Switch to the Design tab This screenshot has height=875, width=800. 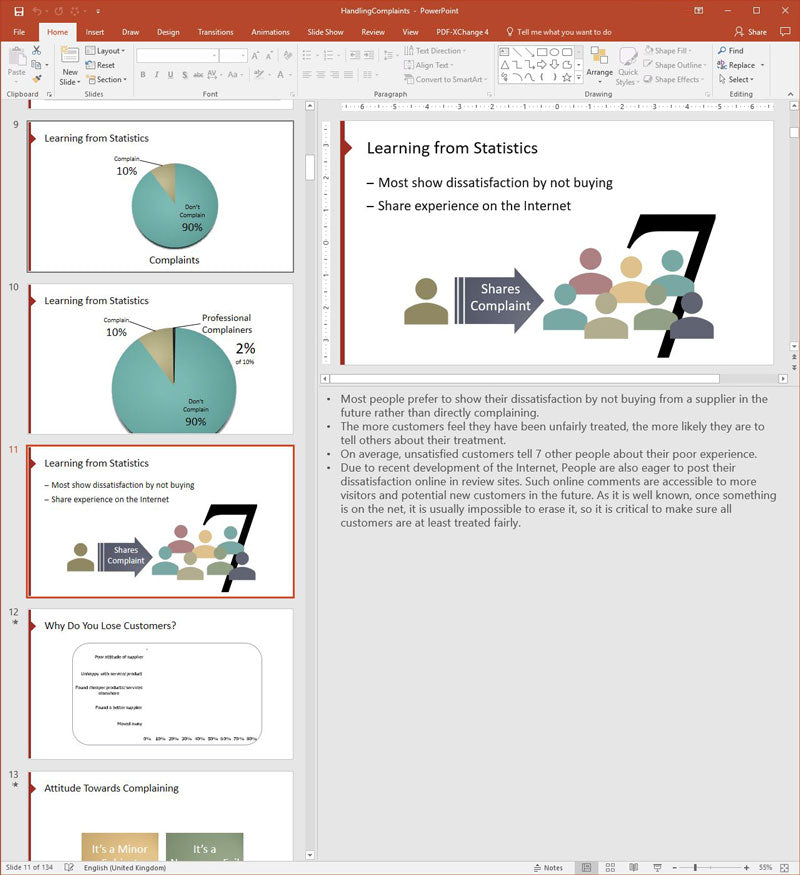168,32
